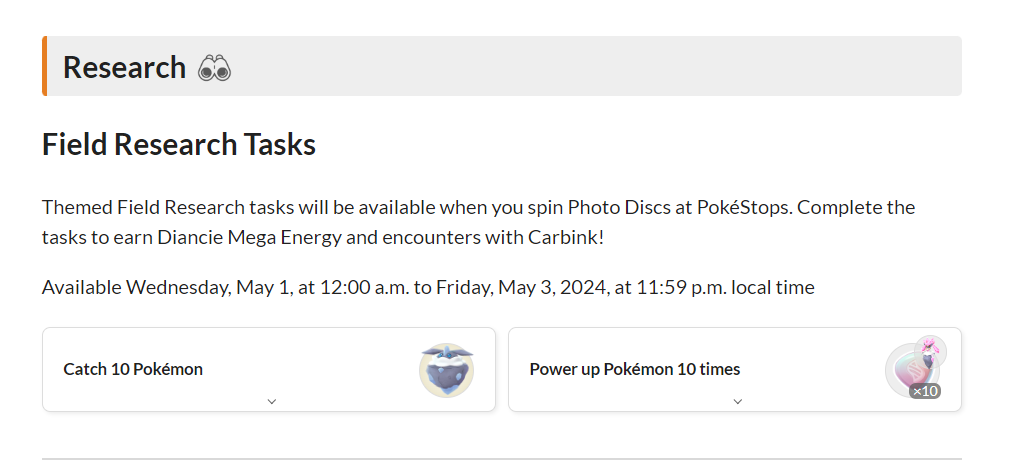Click the Diancie Mega Energy reward icon
The image size is (1023, 468).
tap(911, 370)
